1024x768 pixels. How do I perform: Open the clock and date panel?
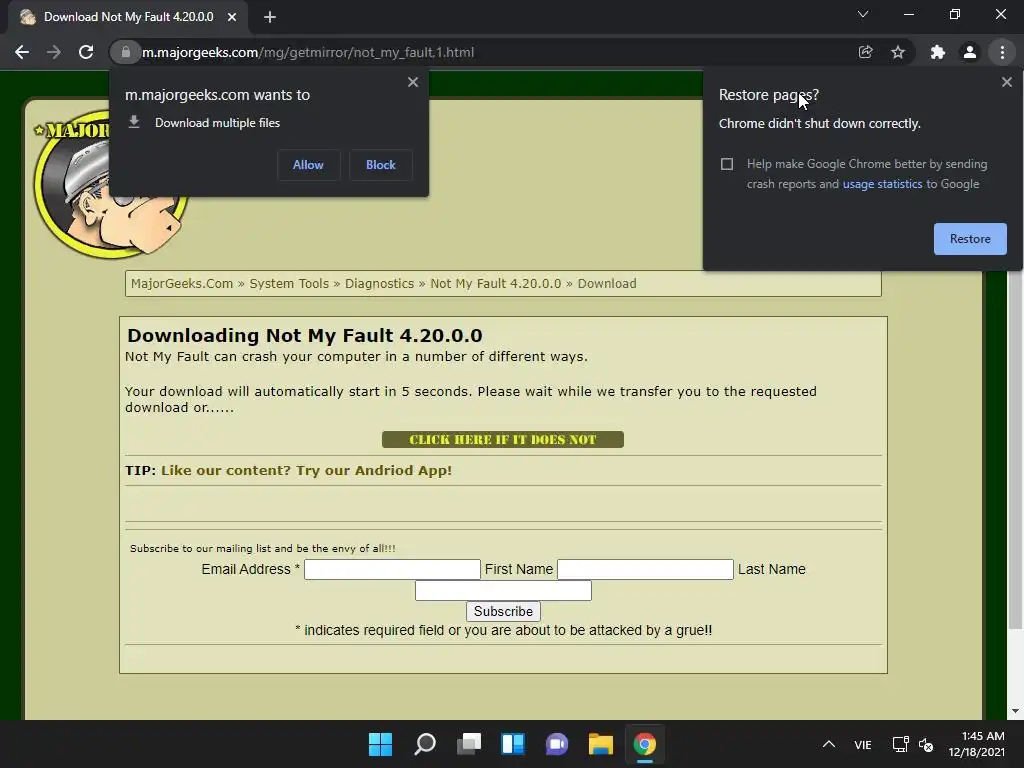(977, 744)
